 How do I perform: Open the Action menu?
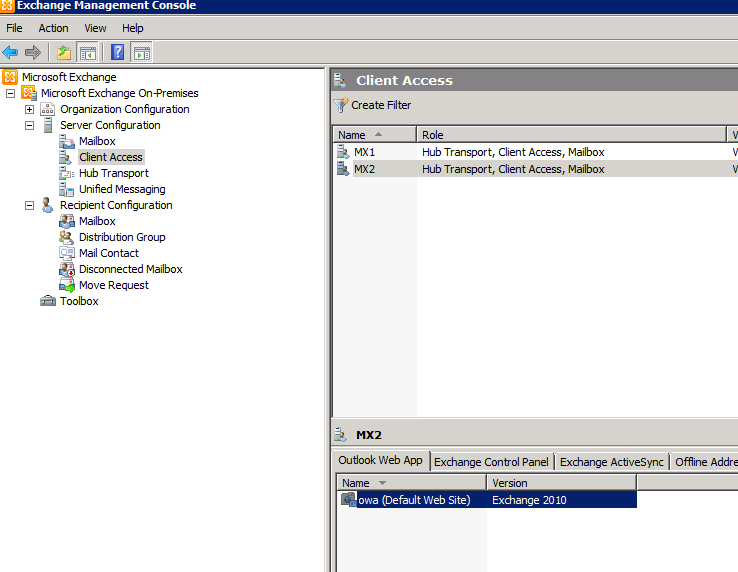[x=53, y=28]
